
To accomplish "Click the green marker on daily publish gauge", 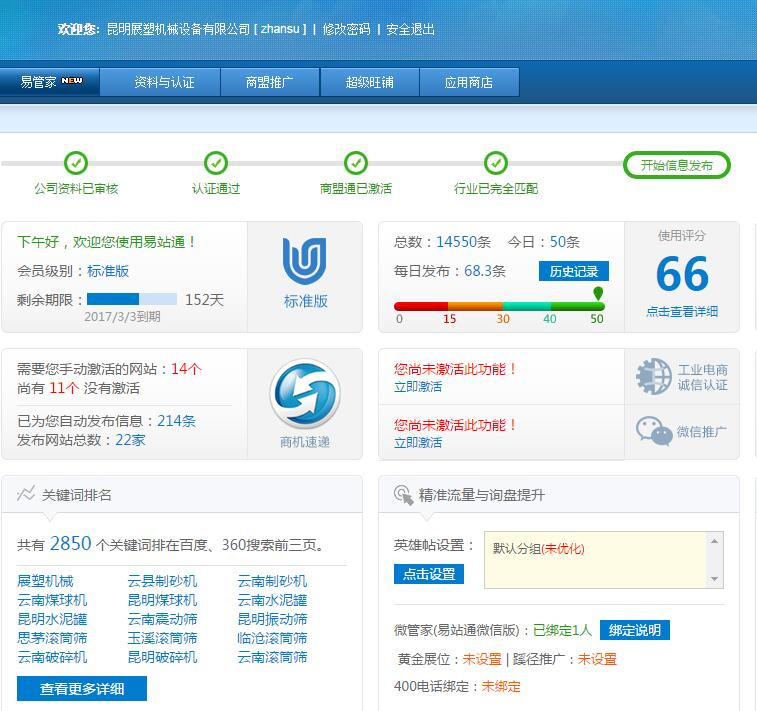I will 598,294.
